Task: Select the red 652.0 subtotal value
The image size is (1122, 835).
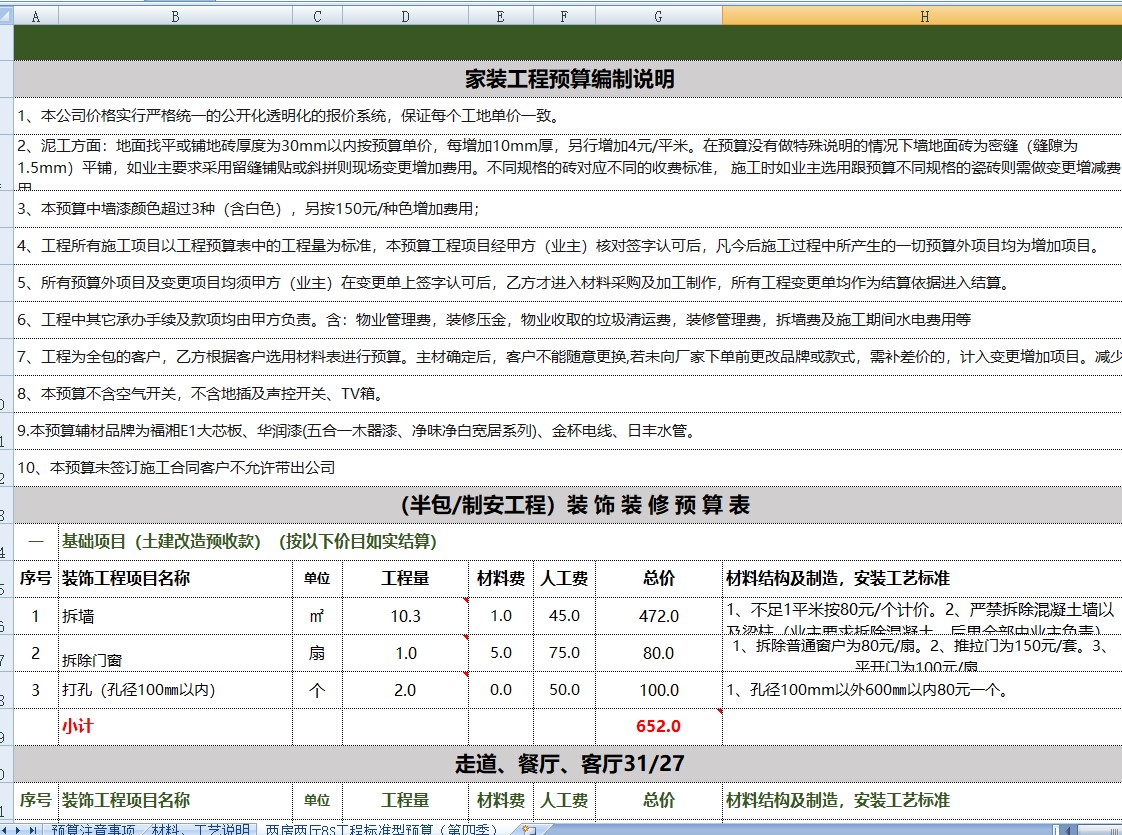Action: coord(658,726)
